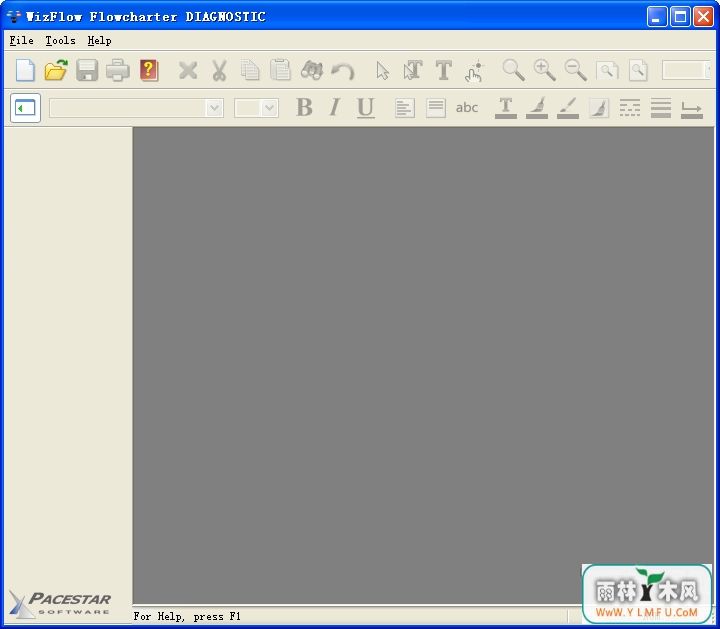Select the pointer-with-T text edit tool

pyautogui.click(x=413, y=71)
